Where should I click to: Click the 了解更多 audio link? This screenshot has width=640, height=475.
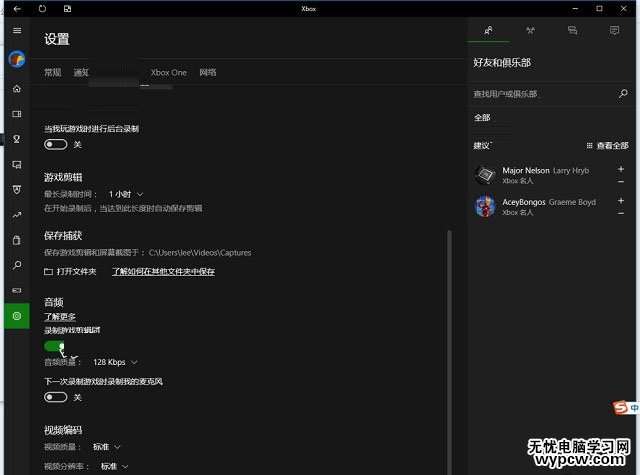pos(60,316)
